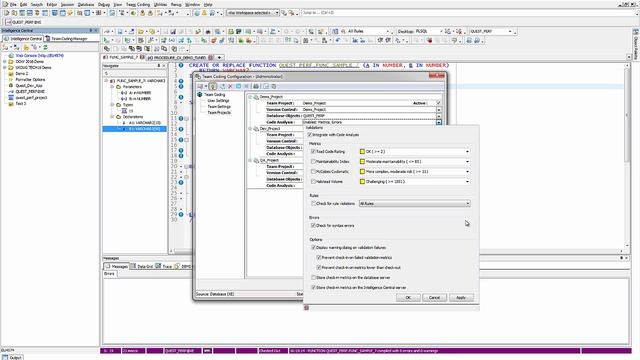Toggle 'Prevent check-in on failed validation metrics'
Screen dimensions: 640x360
coord(319,258)
